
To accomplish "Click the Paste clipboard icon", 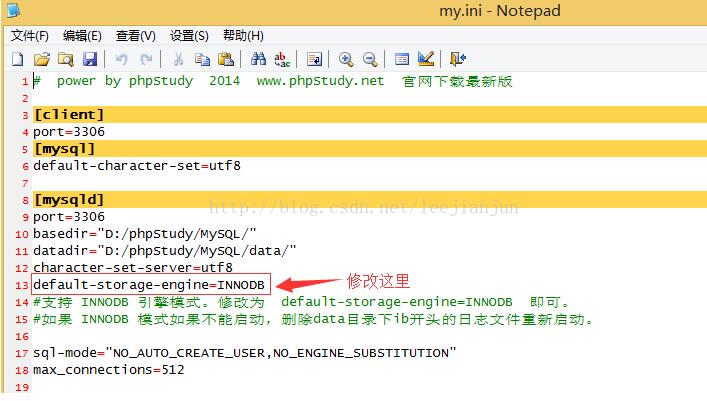I will [x=226, y=59].
